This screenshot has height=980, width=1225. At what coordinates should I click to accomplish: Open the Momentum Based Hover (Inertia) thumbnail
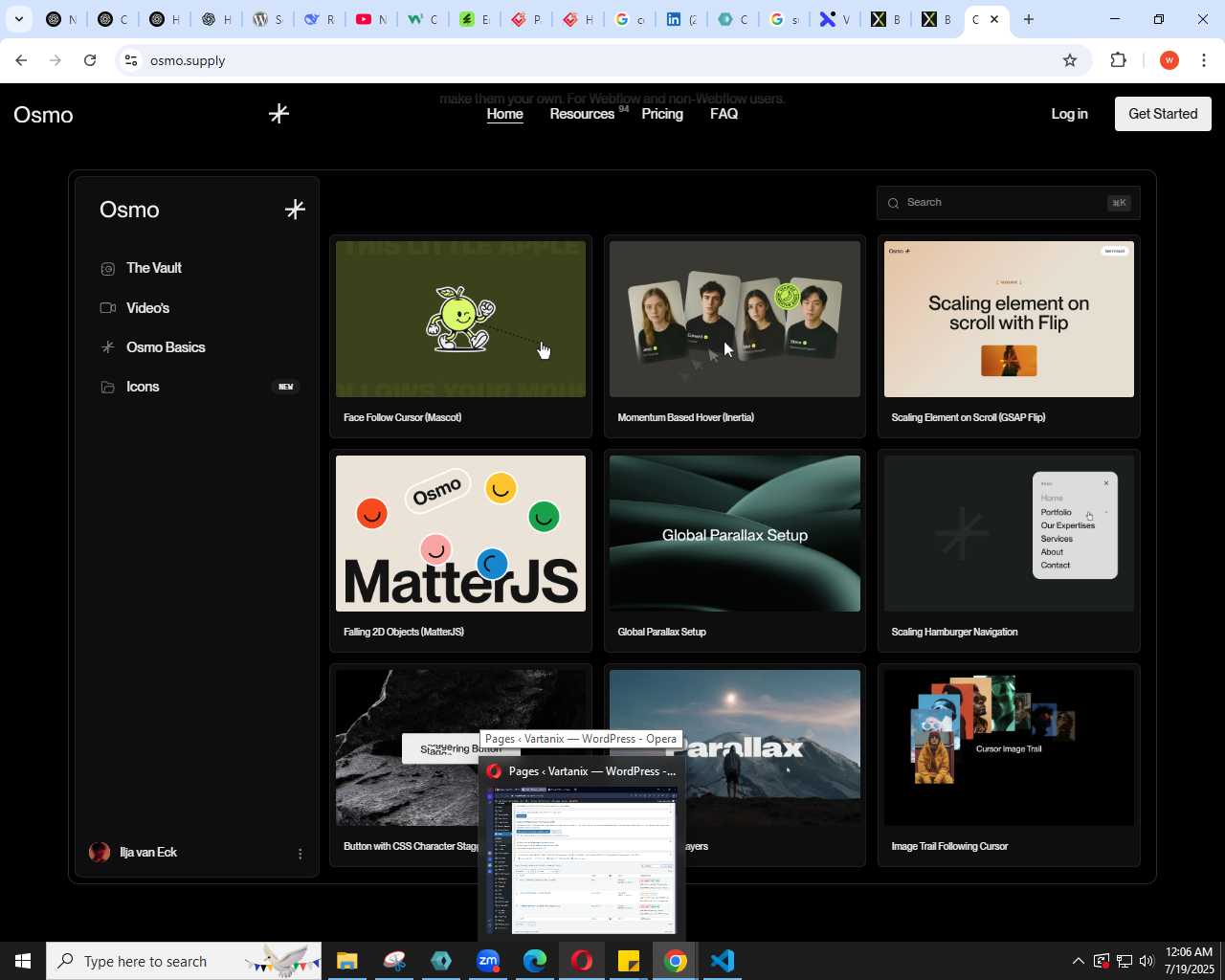[735, 319]
